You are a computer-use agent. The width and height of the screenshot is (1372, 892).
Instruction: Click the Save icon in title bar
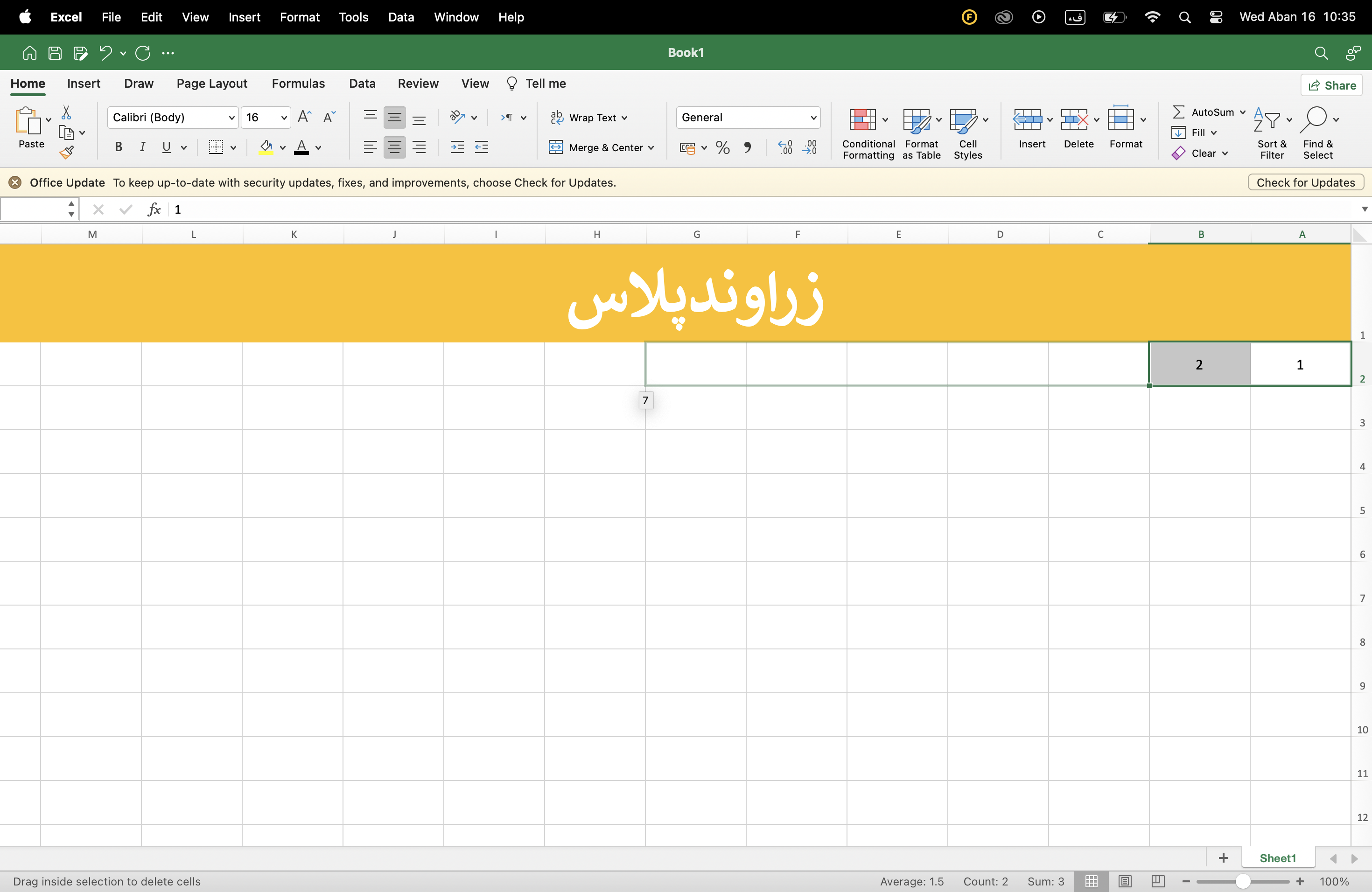[x=55, y=53]
